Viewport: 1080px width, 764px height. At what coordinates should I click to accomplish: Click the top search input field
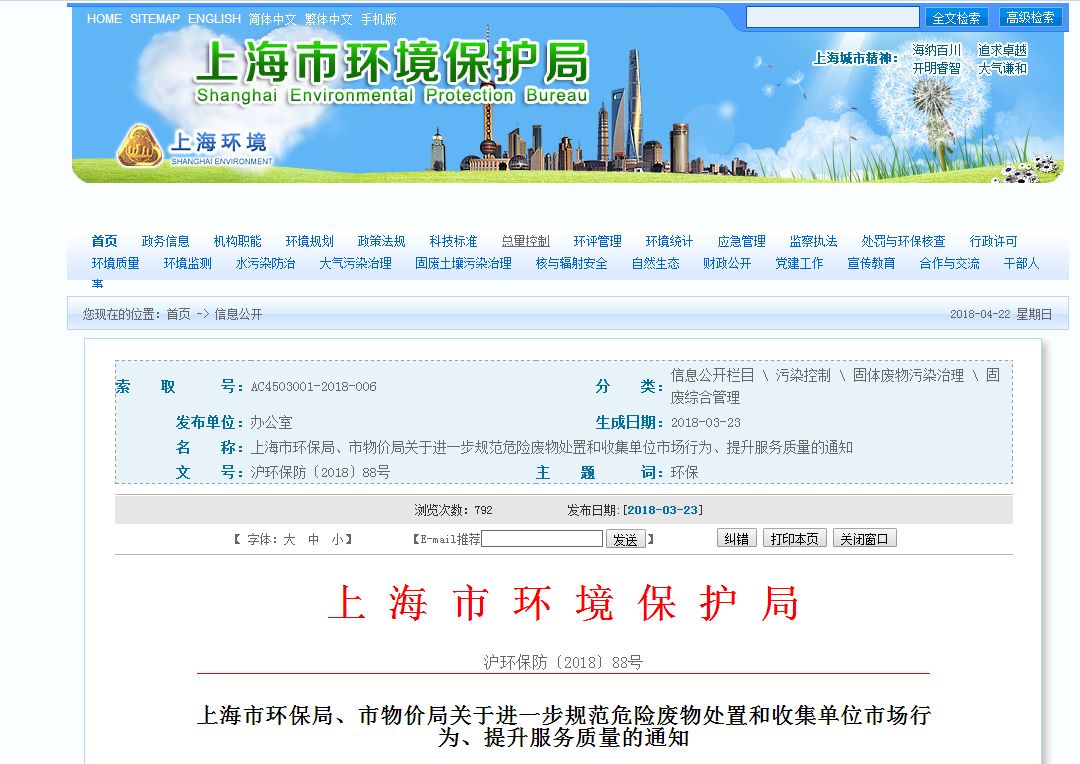833,17
